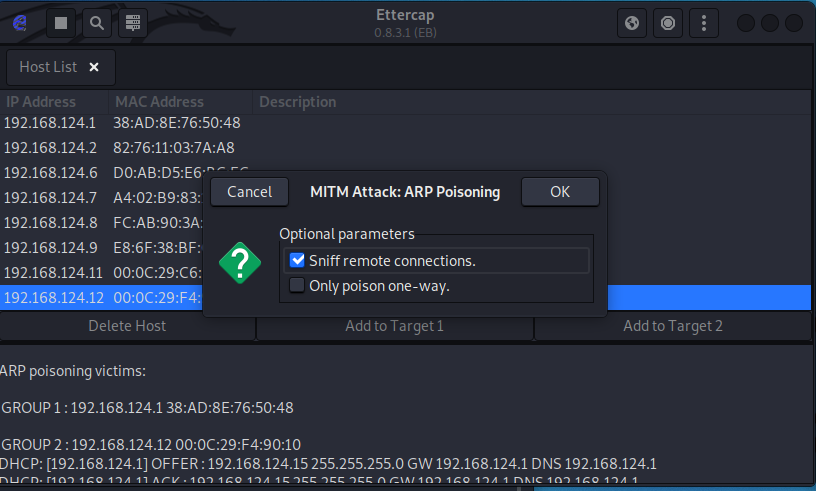The image size is (816, 491).
Task: Click the stop MITM attack icon
Action: point(668,22)
